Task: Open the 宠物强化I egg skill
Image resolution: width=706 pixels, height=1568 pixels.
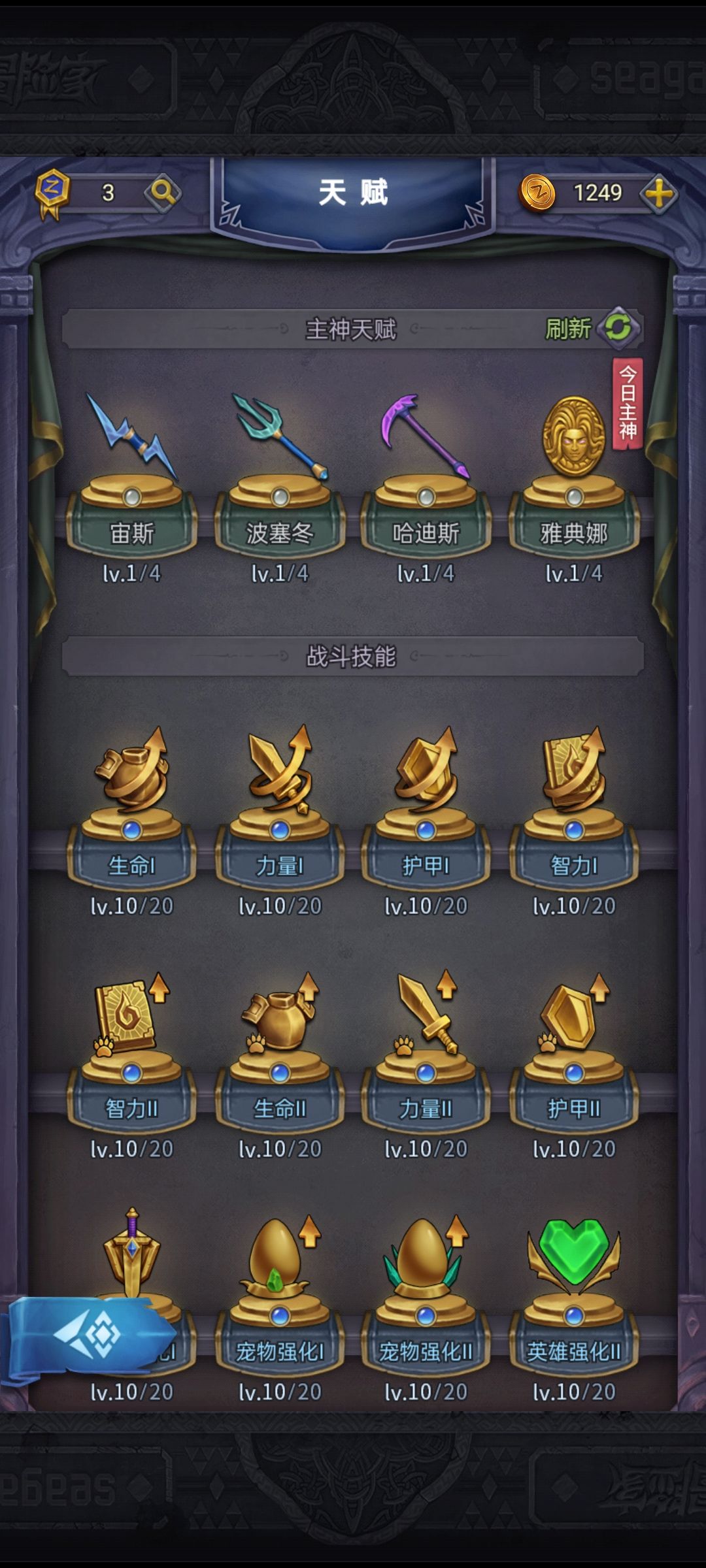Action: pos(280,1294)
